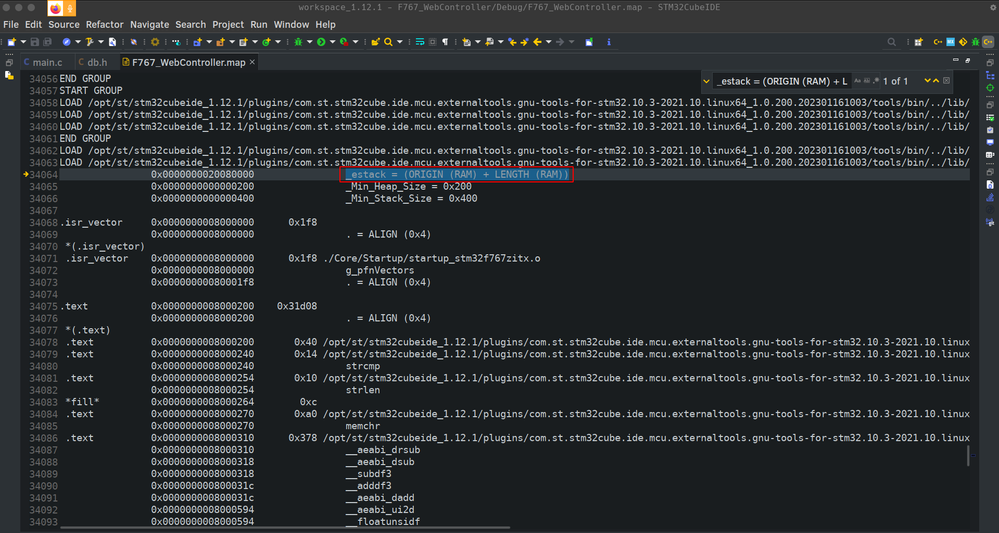Open the Refactor menu
This screenshot has width=999, height=533.
coord(104,24)
